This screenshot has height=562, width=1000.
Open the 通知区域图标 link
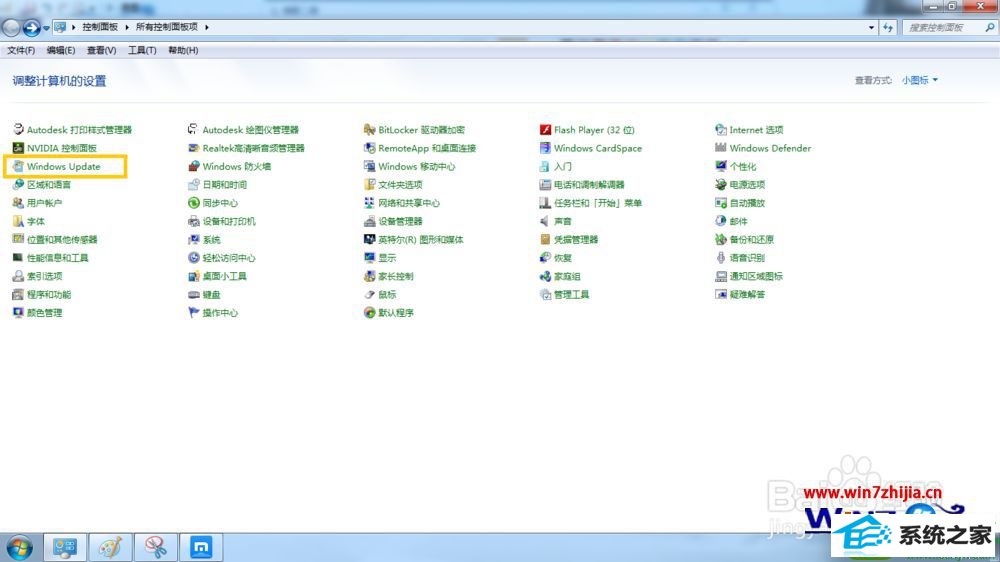(756, 276)
